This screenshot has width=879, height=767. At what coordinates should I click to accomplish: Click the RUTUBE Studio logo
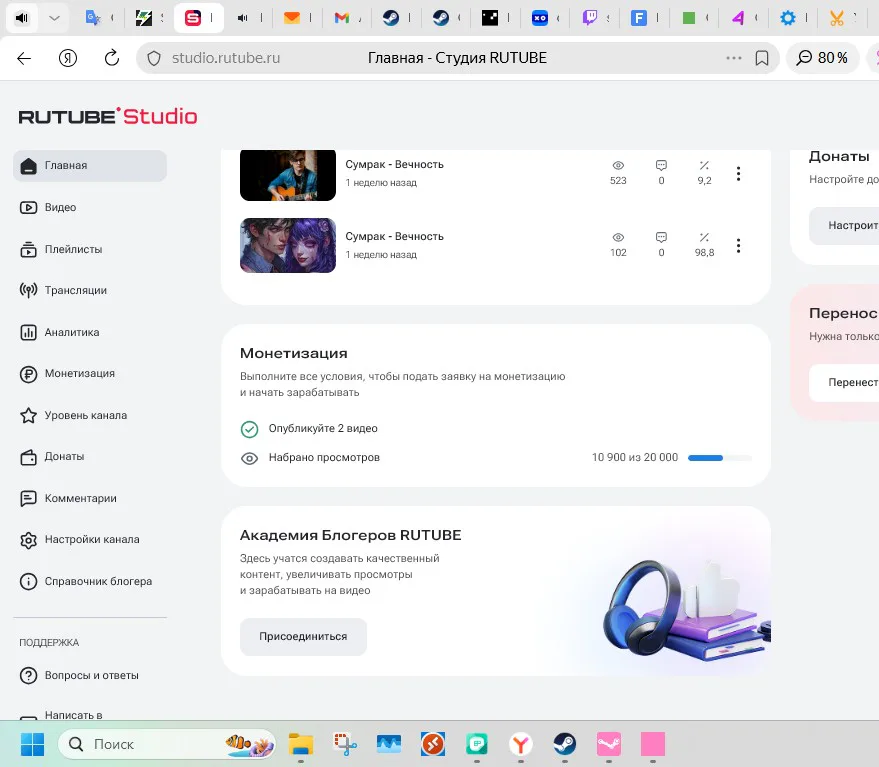(108, 116)
